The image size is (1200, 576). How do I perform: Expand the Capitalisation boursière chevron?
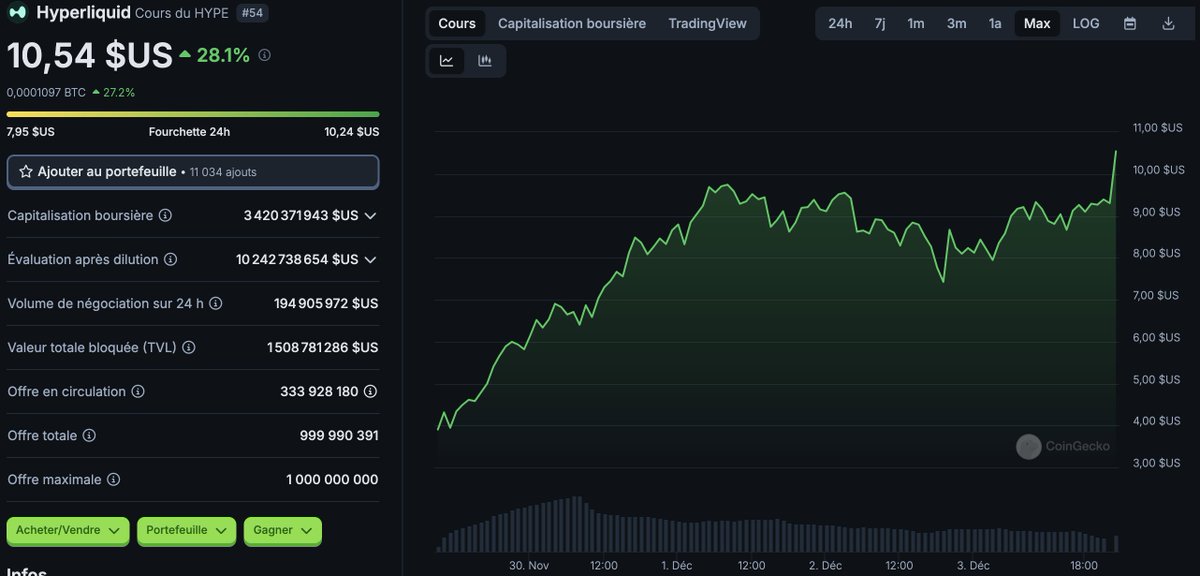coord(370,215)
